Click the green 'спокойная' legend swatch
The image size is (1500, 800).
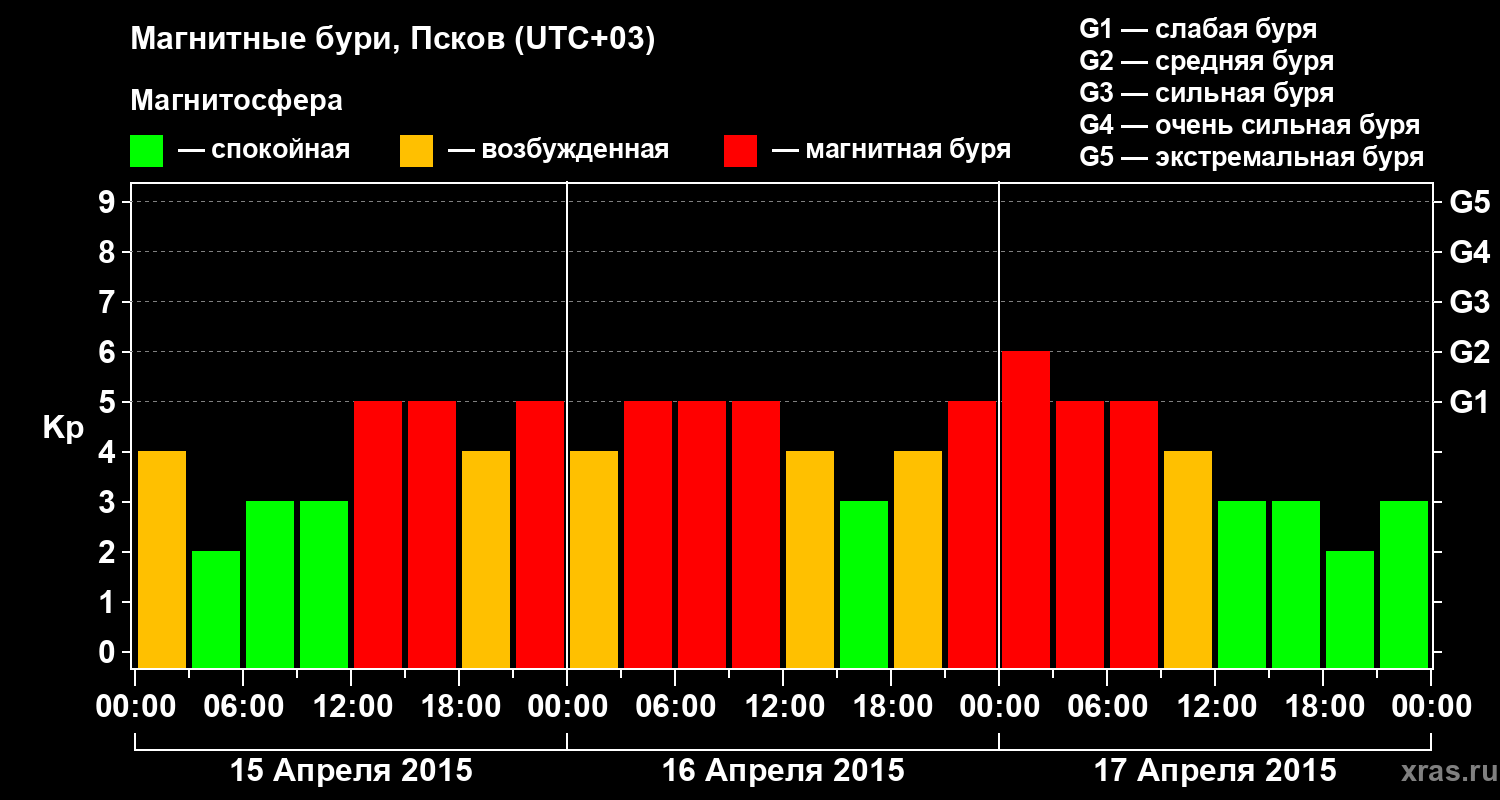point(146,151)
